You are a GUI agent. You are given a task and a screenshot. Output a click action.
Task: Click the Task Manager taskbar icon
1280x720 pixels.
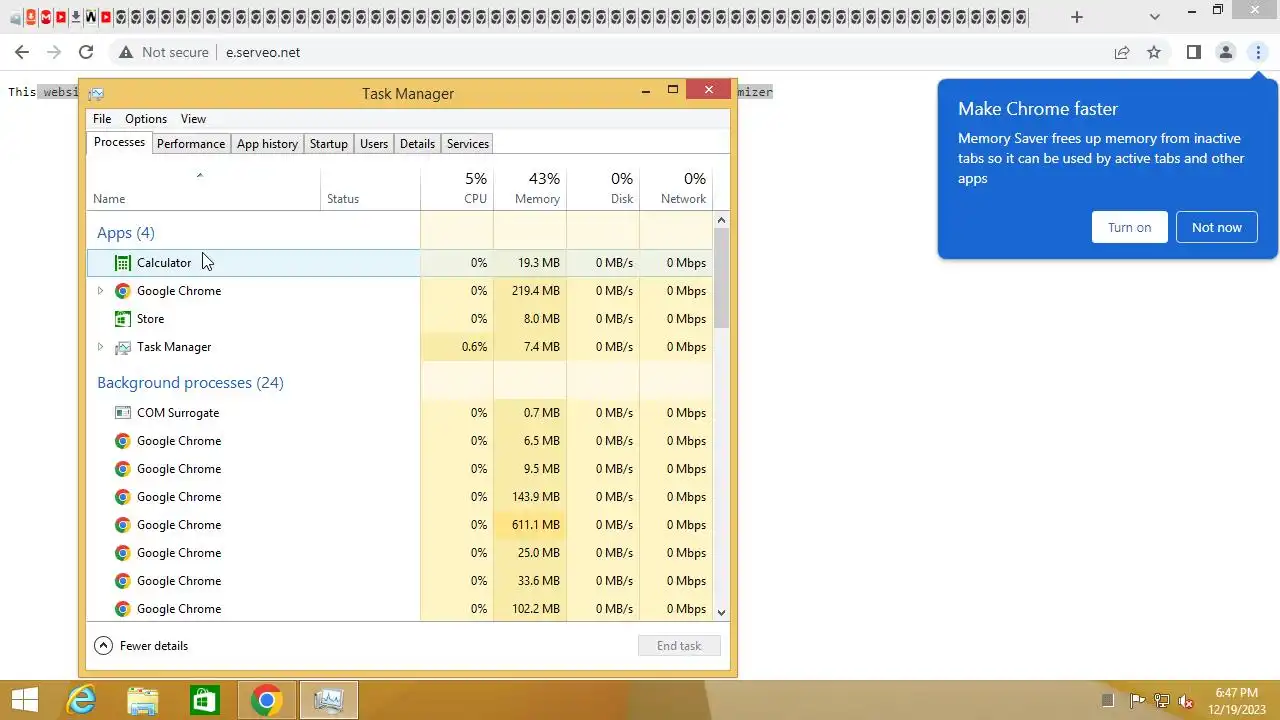pyautogui.click(x=328, y=700)
